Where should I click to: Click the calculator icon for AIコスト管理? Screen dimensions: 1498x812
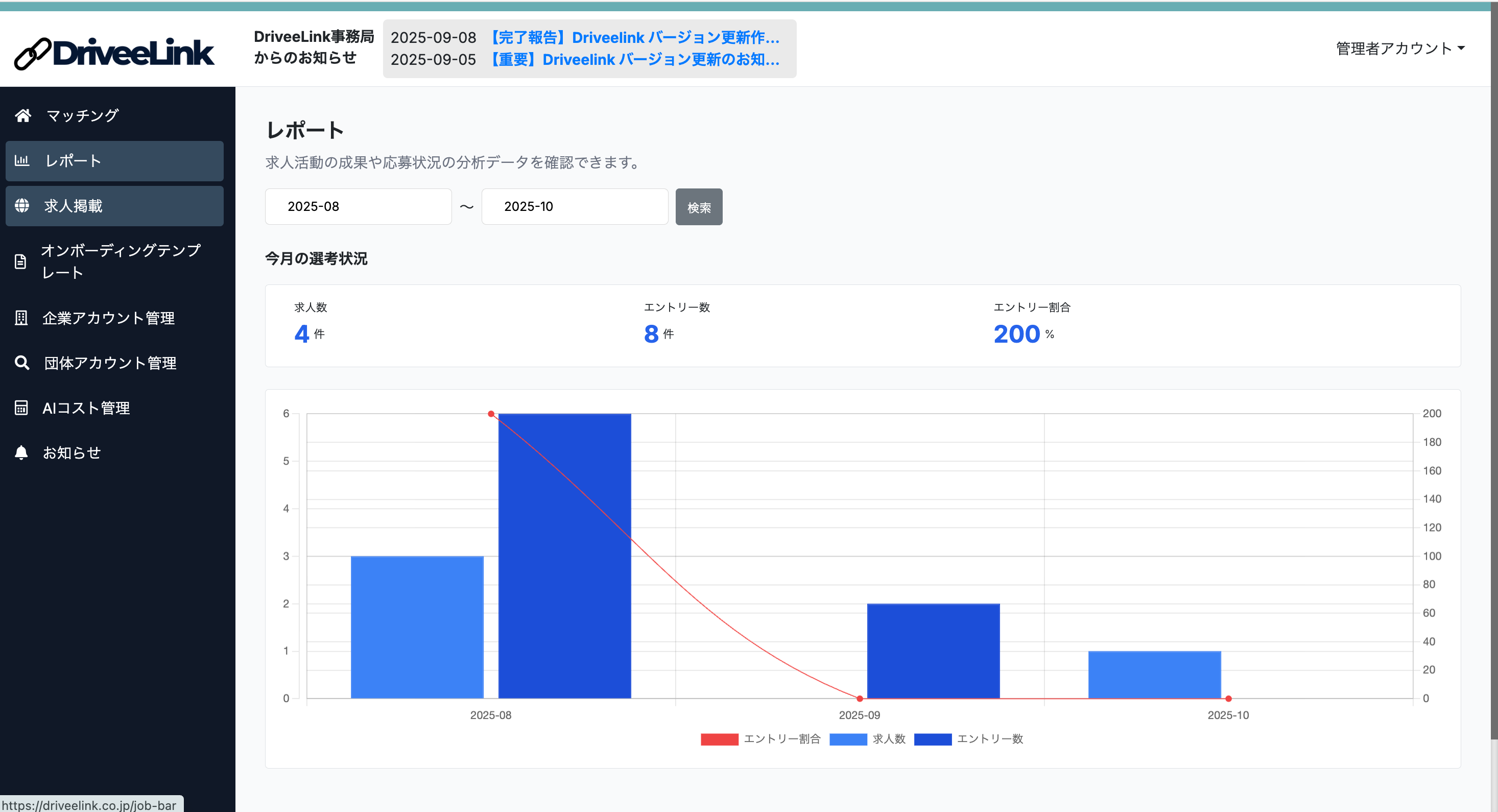[x=21, y=408]
